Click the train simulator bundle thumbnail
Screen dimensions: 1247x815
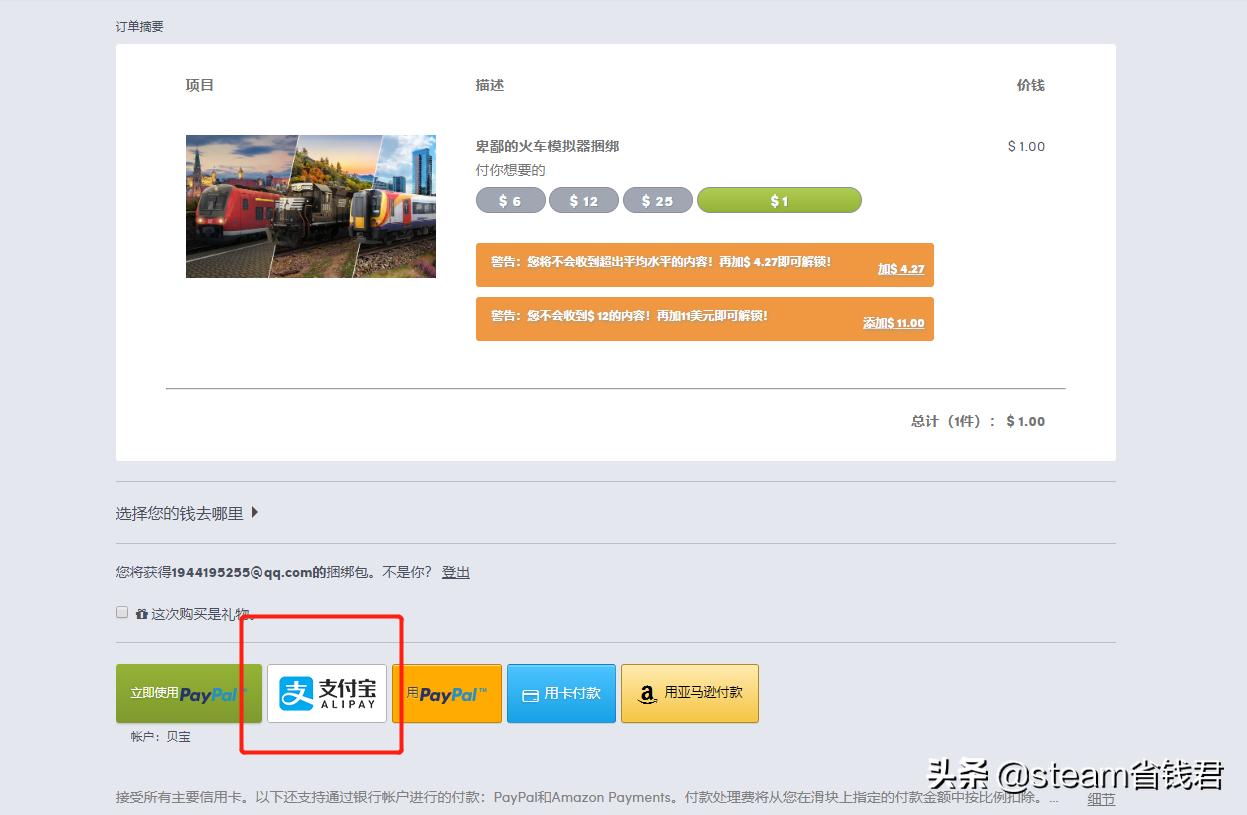310,206
